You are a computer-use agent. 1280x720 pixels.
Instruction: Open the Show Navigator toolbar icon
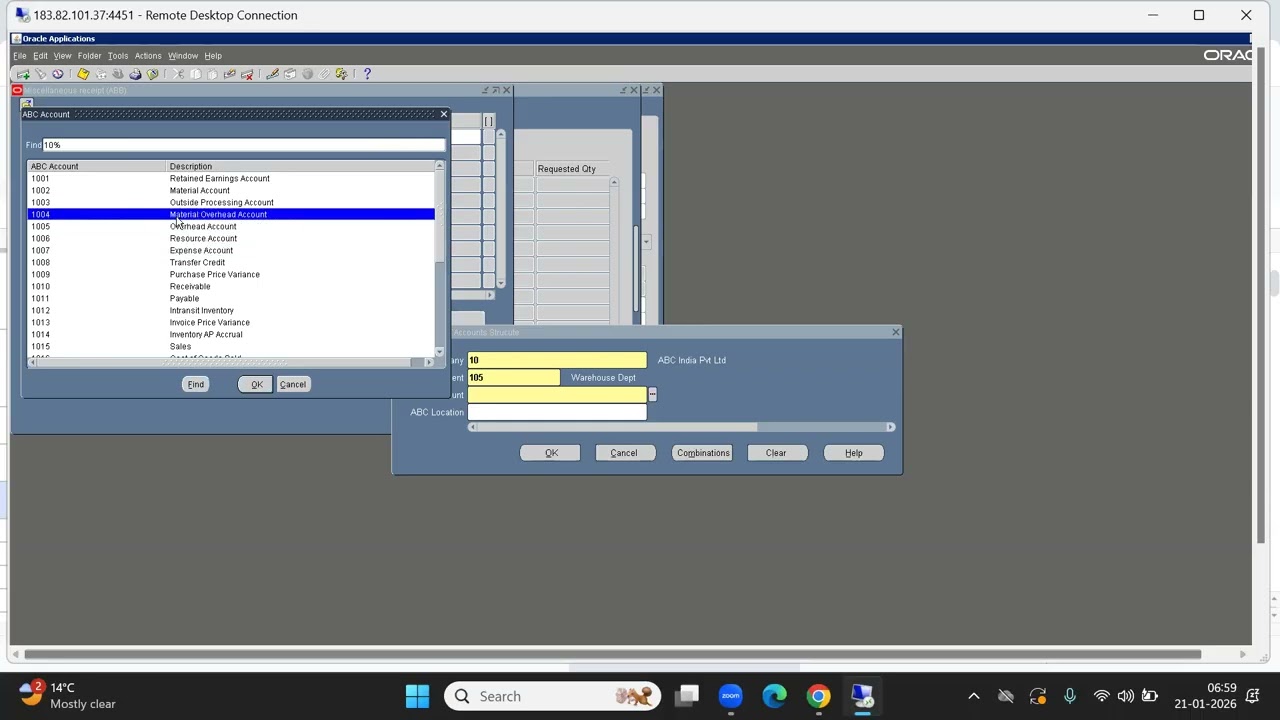pos(58,74)
